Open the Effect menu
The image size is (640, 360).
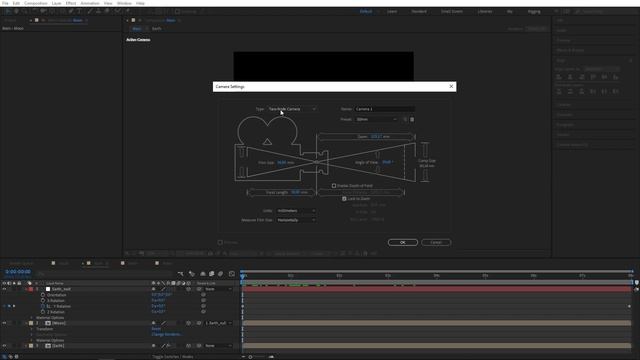click(71, 3)
